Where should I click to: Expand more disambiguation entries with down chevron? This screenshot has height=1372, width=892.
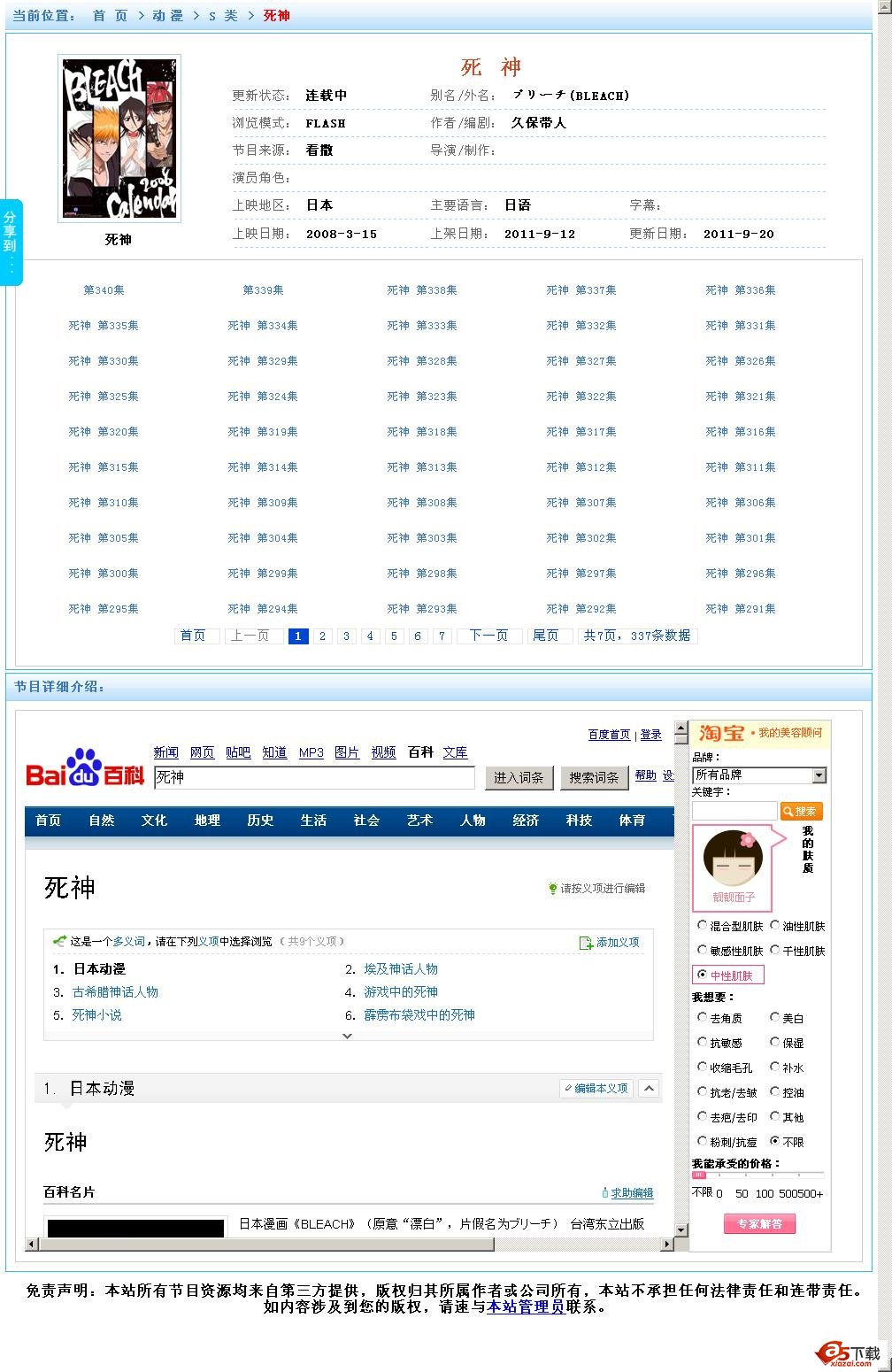(348, 1036)
